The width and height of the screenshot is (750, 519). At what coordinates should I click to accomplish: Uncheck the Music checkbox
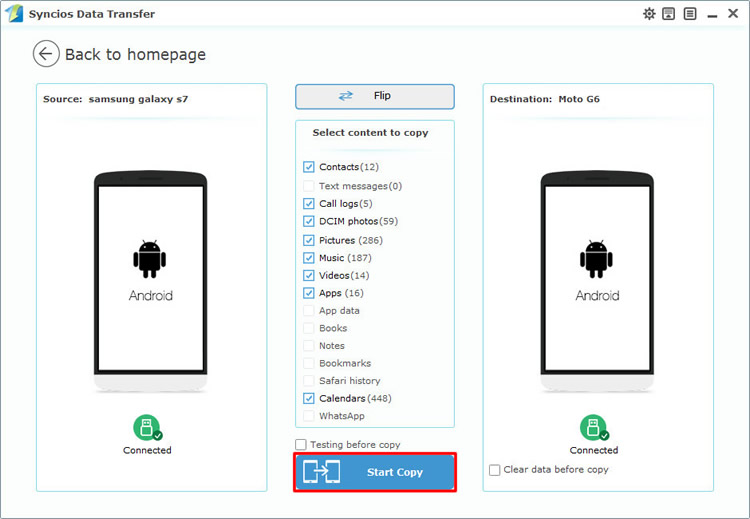coord(309,258)
